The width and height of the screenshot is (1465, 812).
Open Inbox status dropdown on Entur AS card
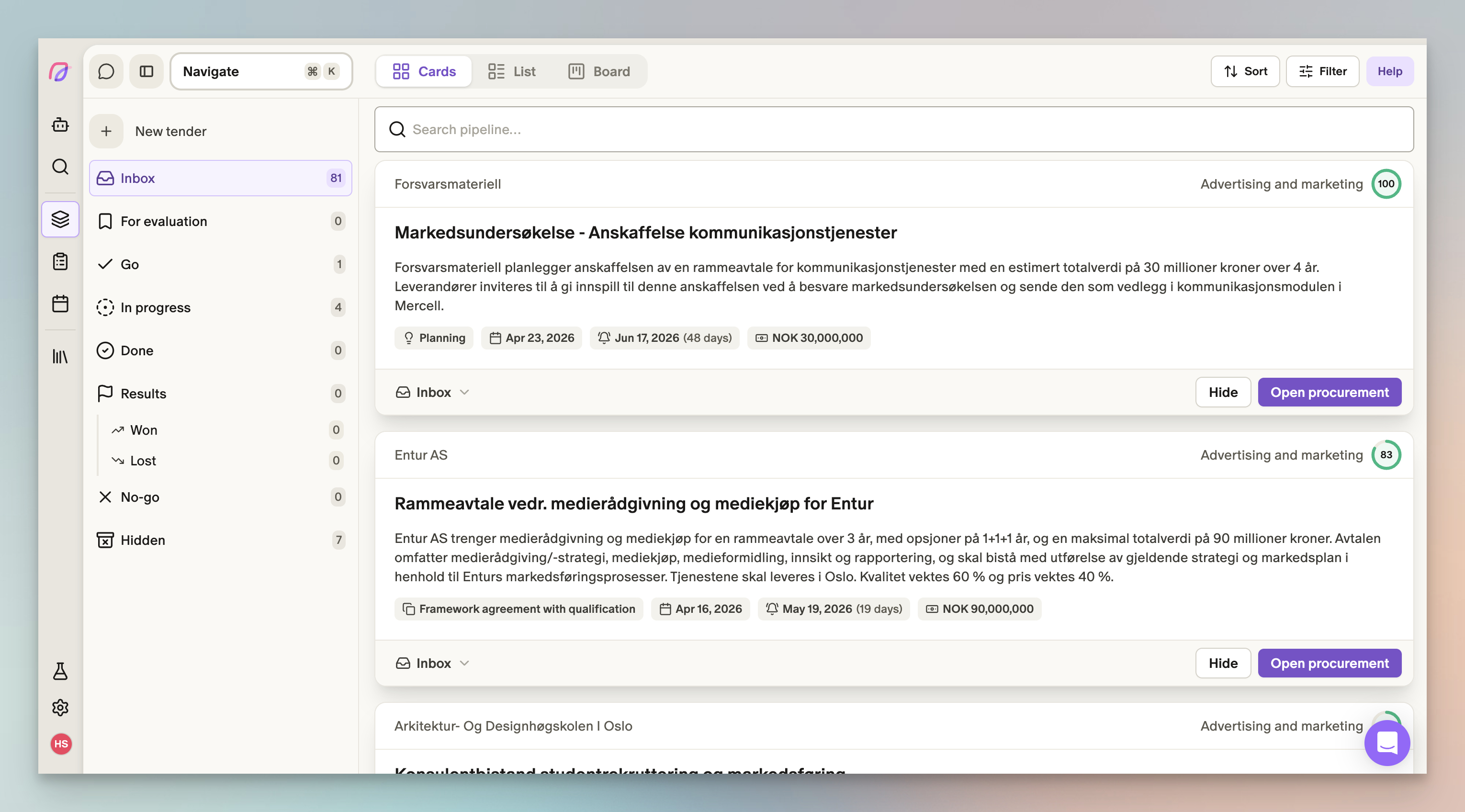tap(433, 663)
